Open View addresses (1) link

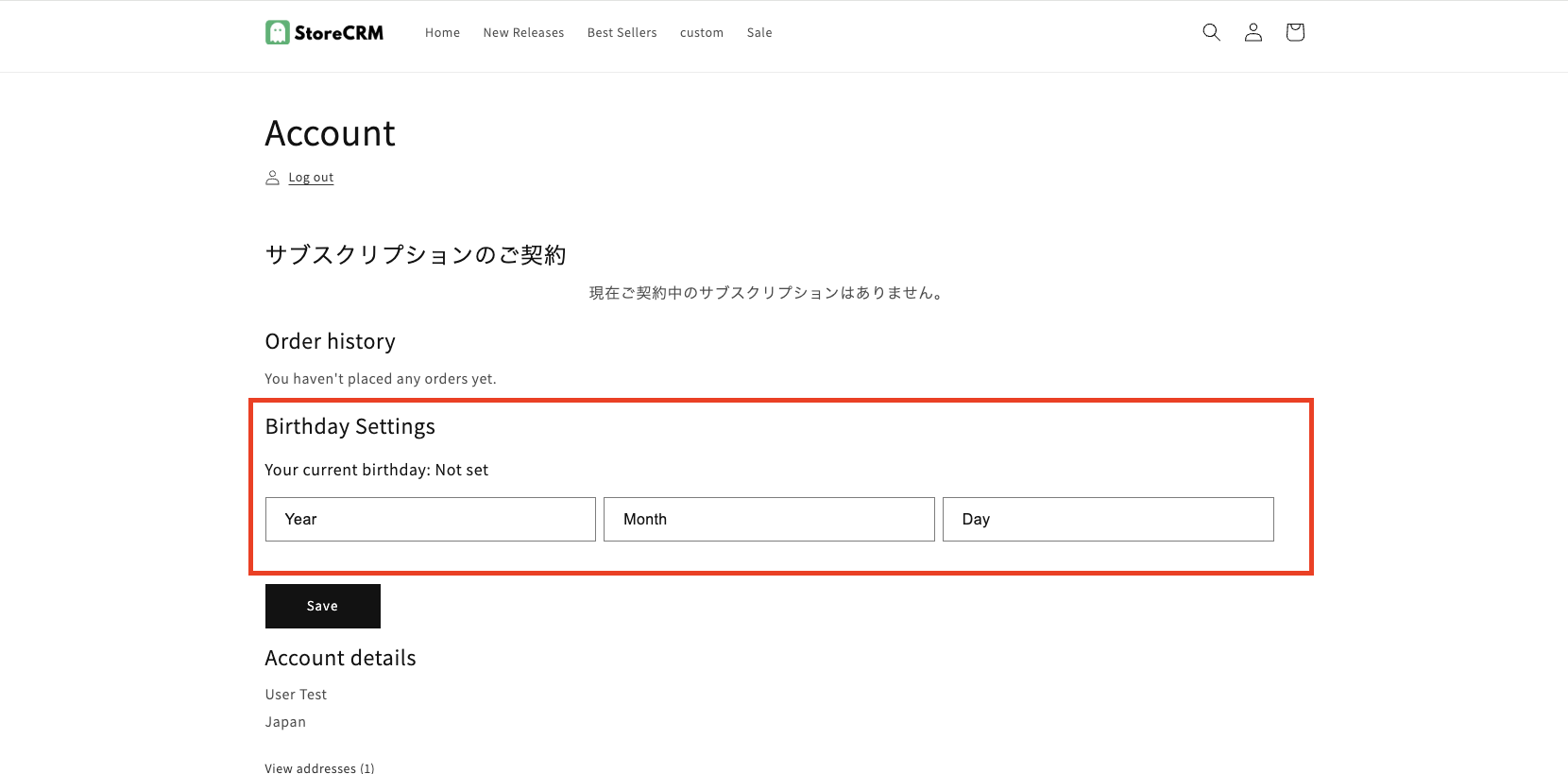click(x=319, y=768)
